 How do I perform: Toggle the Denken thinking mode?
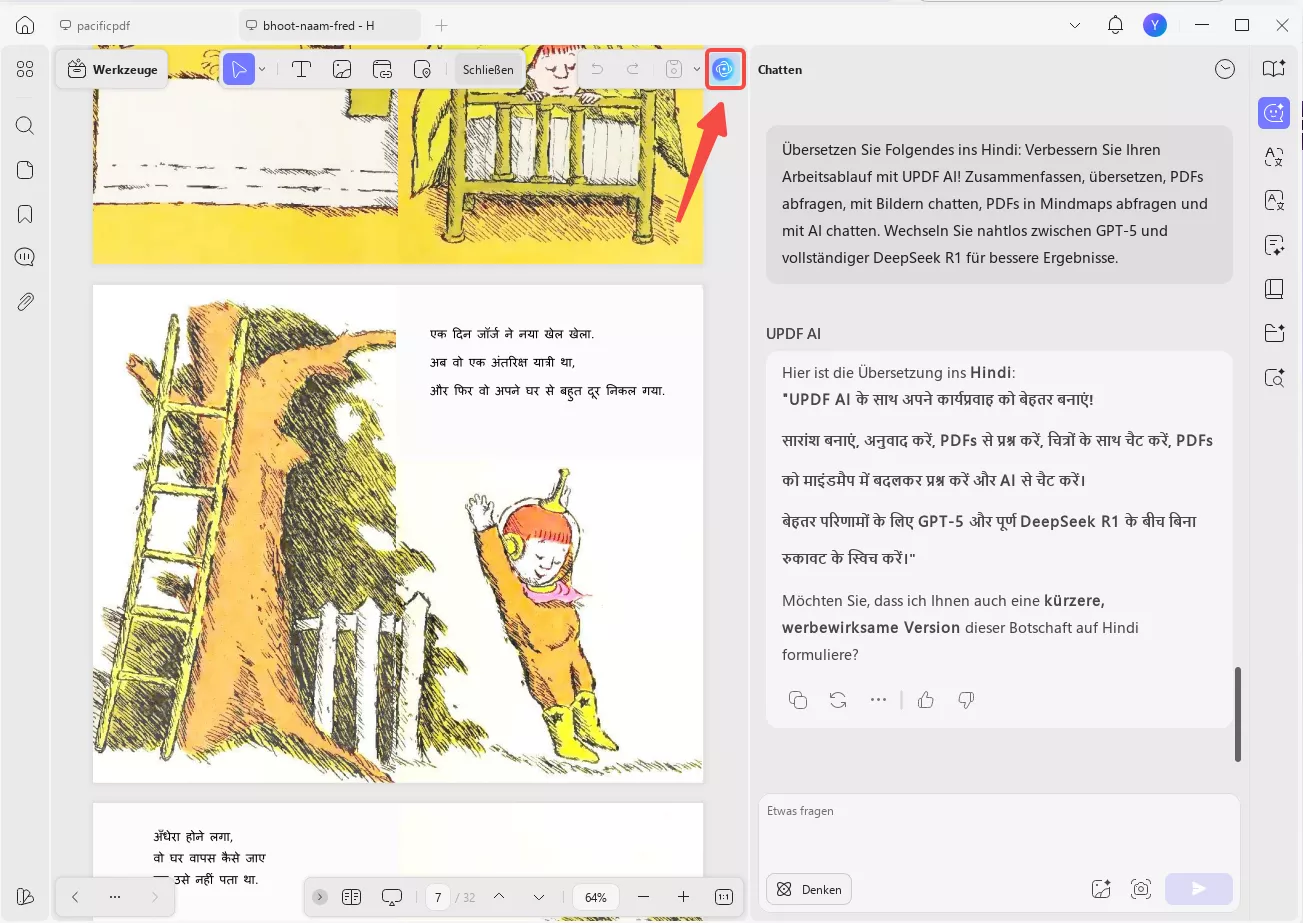coord(809,889)
